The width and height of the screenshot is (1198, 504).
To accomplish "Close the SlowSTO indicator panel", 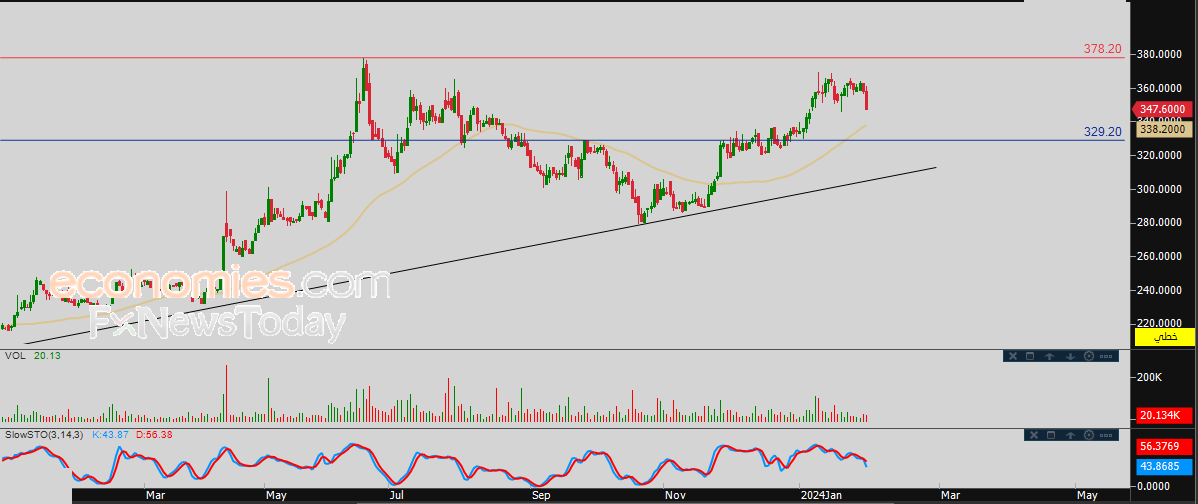I will coord(1034,435).
